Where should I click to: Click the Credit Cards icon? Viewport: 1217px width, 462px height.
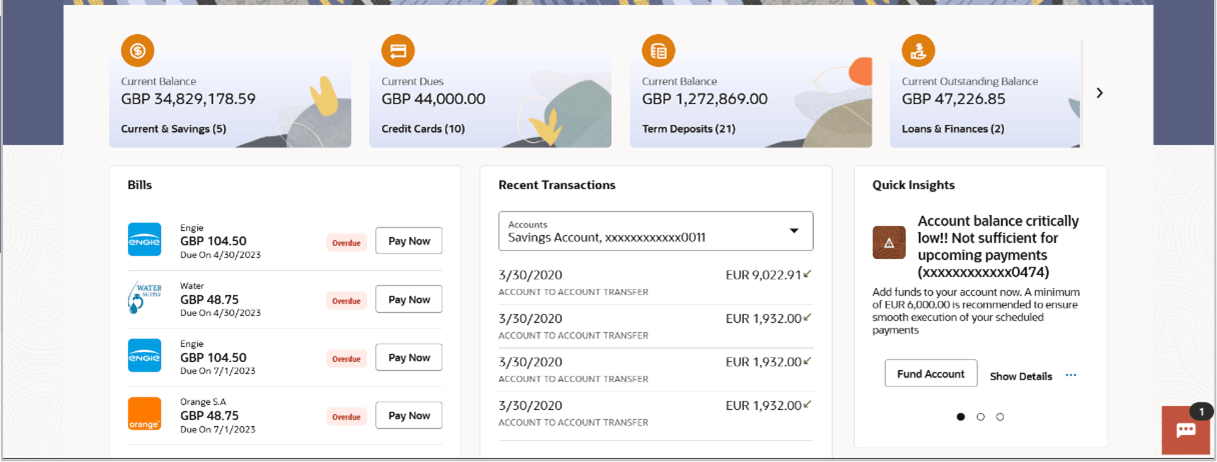click(398, 50)
